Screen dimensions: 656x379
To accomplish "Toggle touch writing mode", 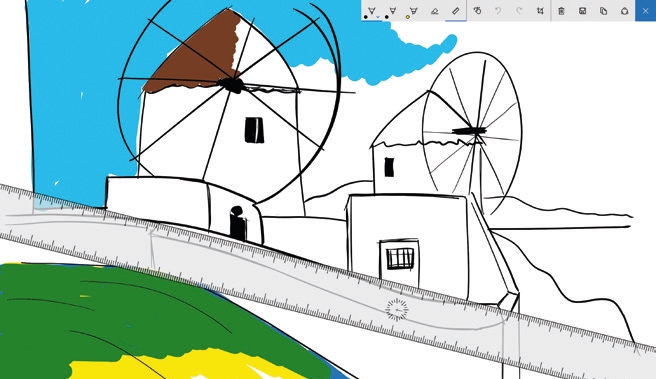I will point(477,11).
